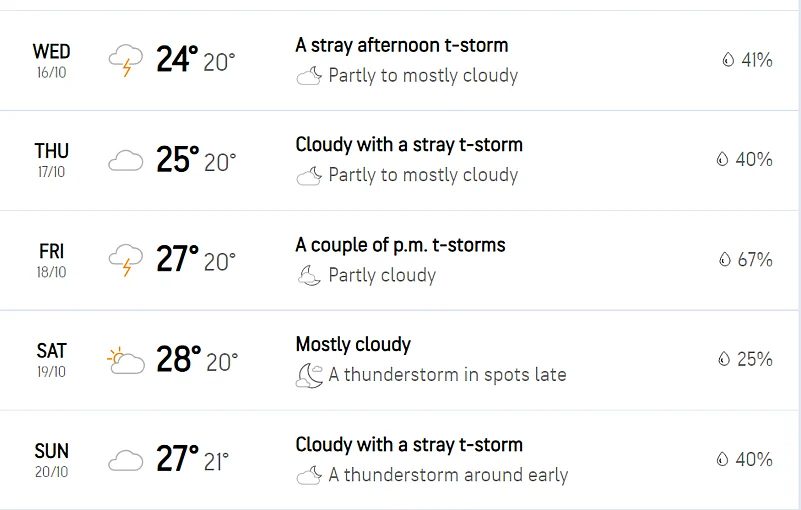Open the WED 16/10 forecast

(51, 60)
